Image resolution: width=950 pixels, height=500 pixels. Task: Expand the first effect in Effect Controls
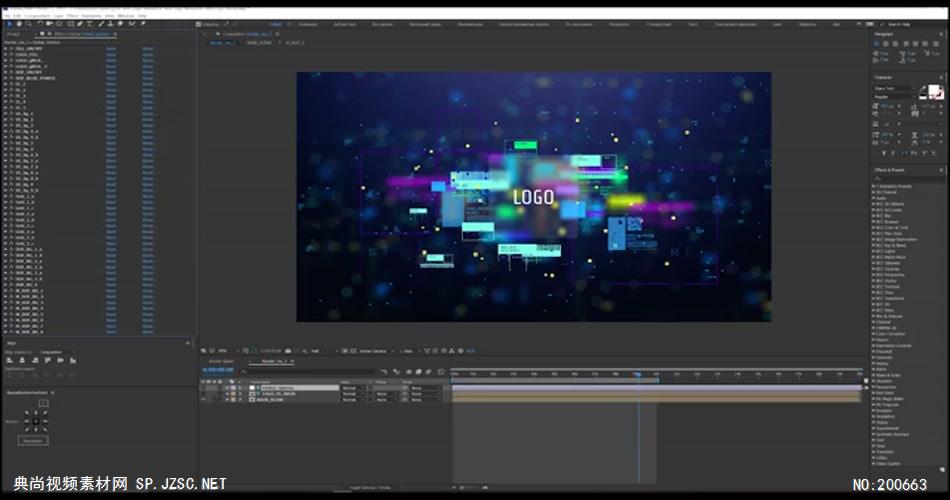[5, 48]
